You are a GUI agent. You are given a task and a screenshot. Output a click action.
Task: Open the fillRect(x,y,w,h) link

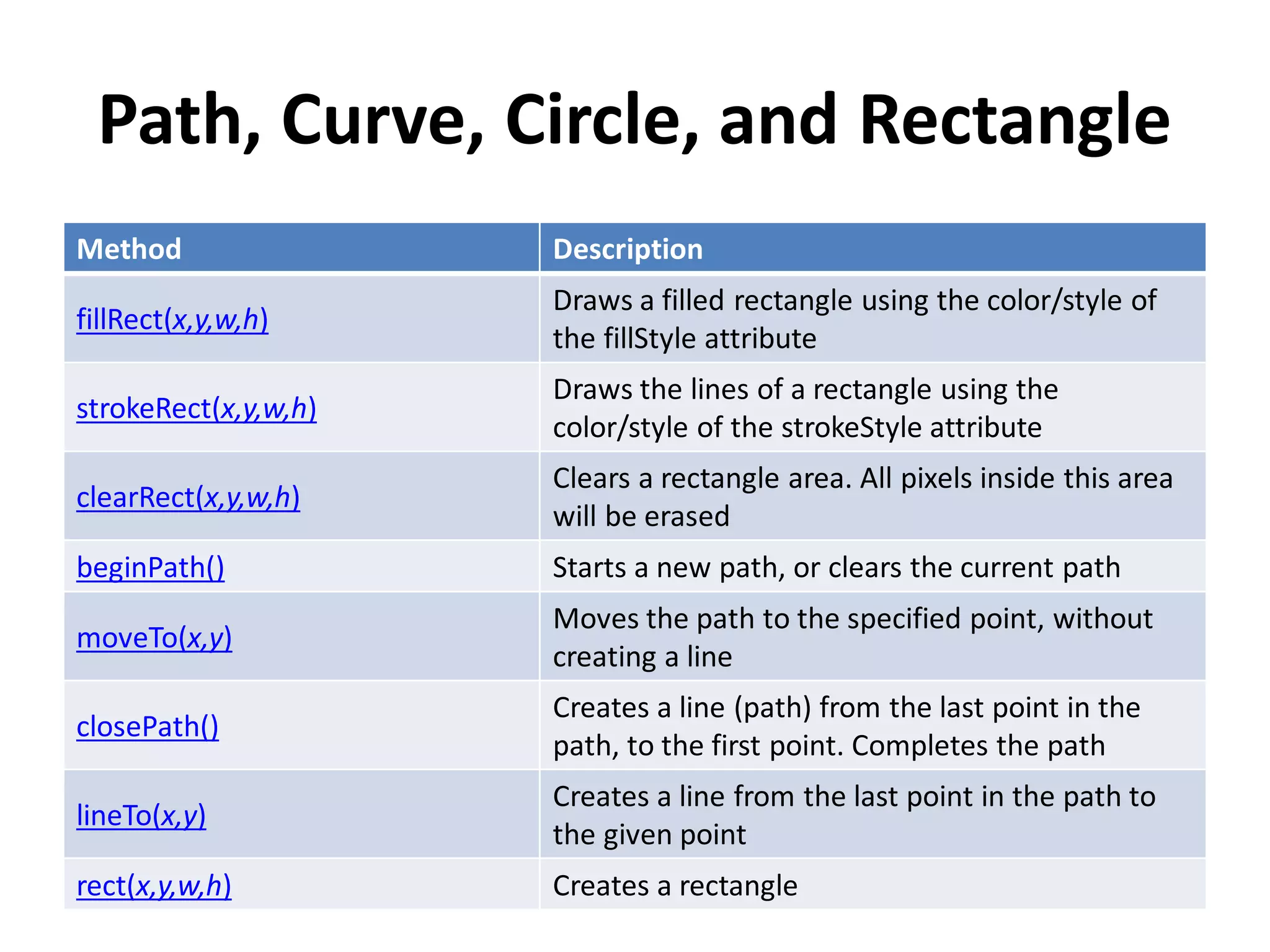click(x=172, y=320)
